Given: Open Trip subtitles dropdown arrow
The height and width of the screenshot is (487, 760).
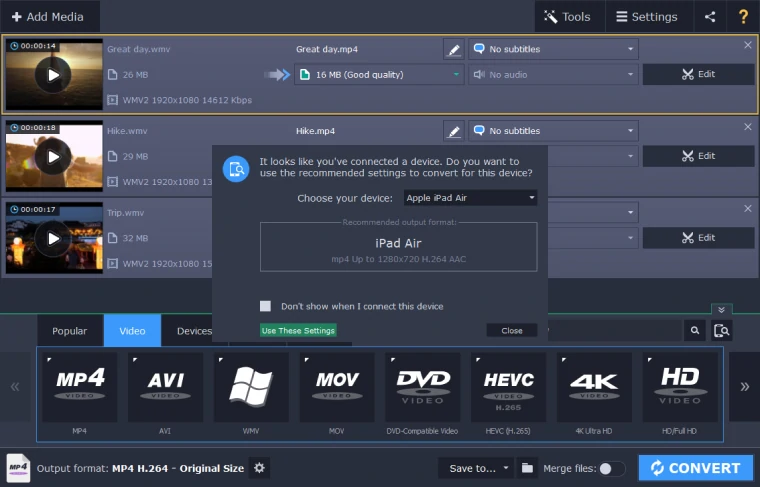Looking at the screenshot, I should pos(630,212).
